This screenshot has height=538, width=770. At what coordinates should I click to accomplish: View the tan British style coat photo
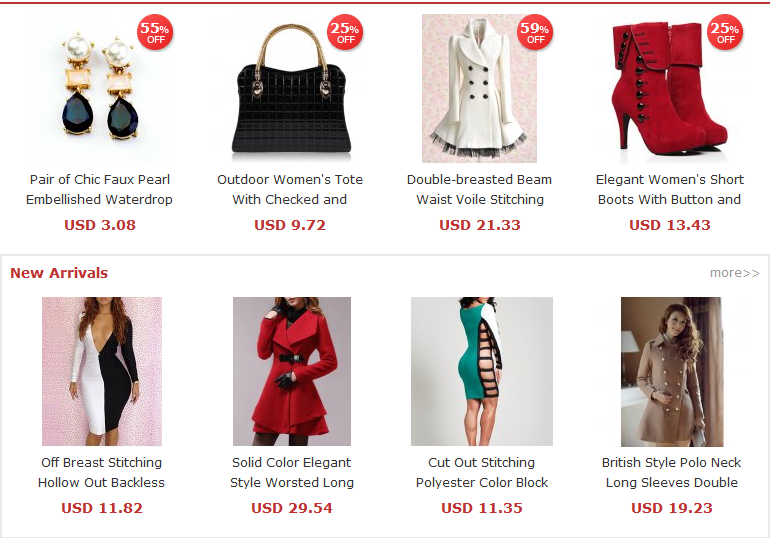point(672,372)
